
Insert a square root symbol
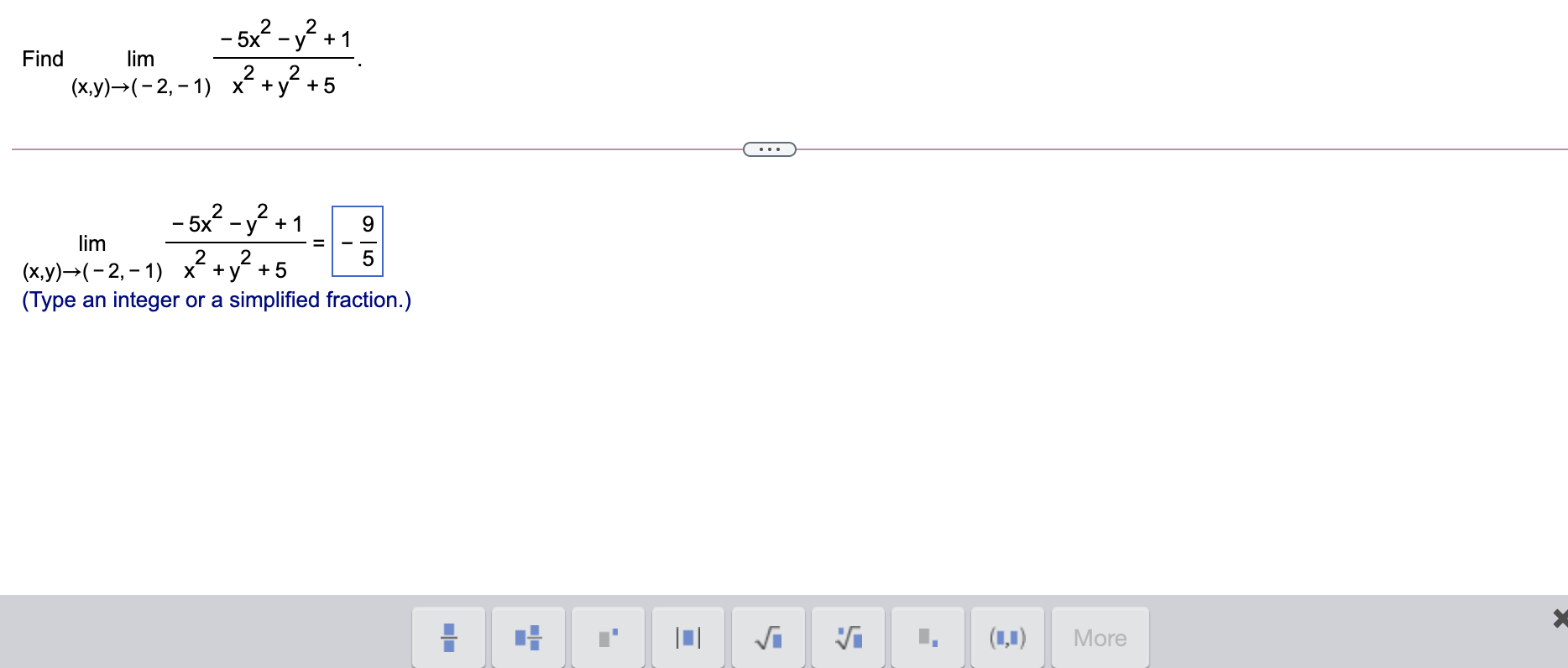pos(768,638)
